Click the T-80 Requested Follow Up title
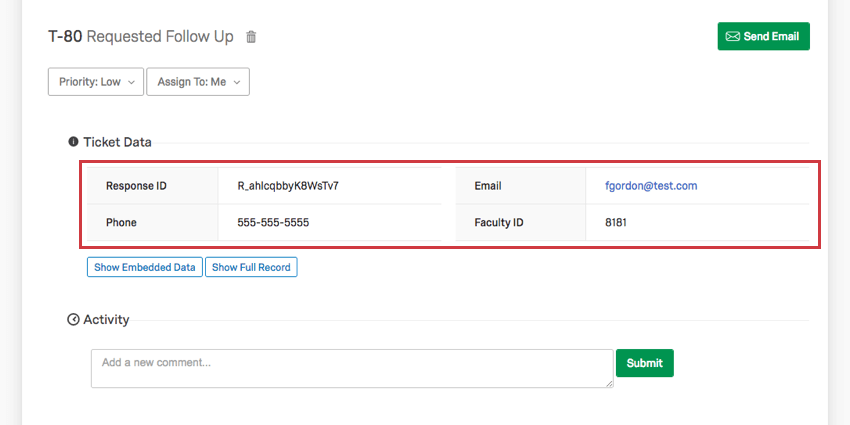Image resolution: width=850 pixels, height=425 pixels. [141, 37]
